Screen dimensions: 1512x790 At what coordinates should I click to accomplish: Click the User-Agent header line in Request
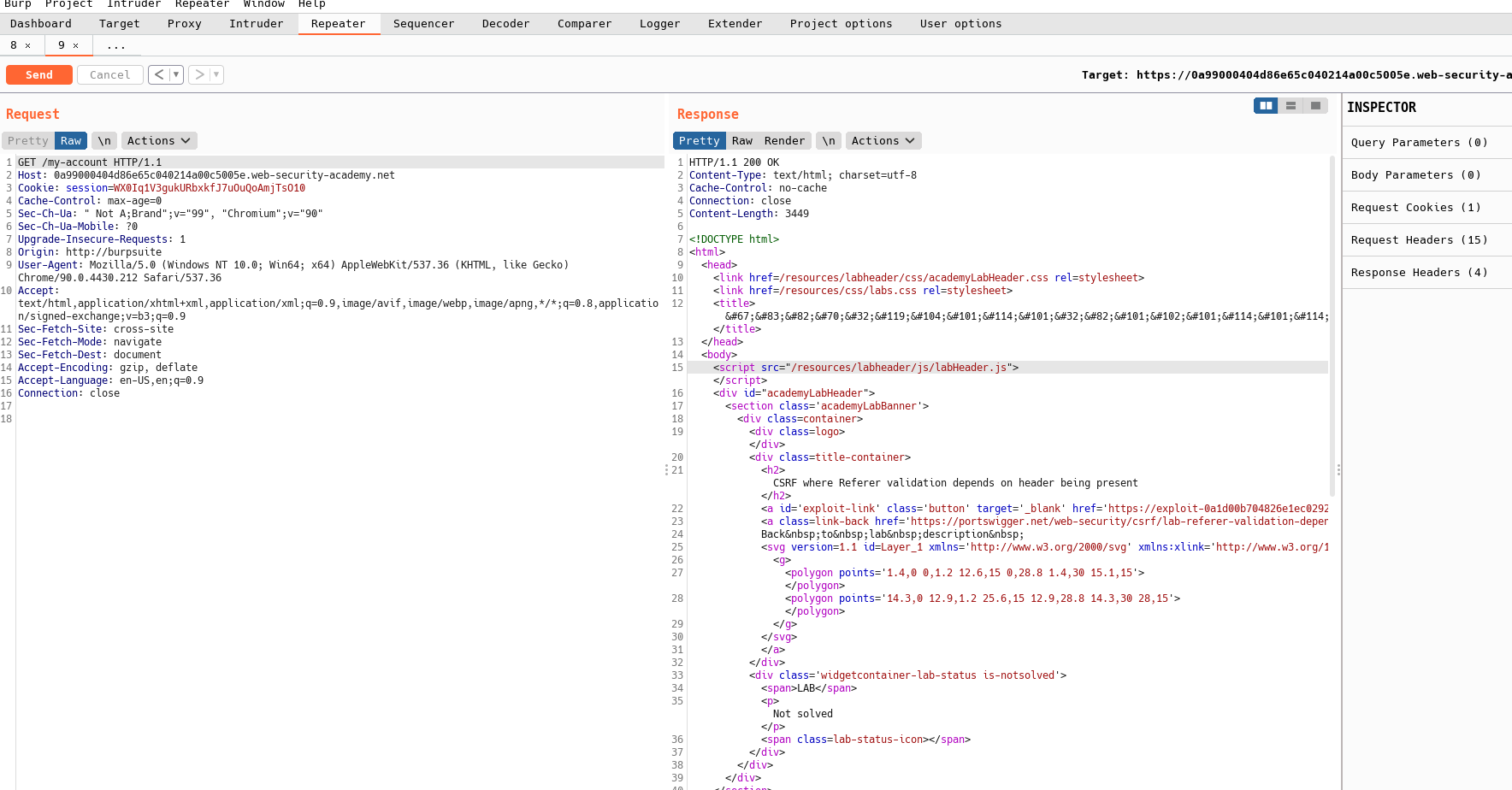[x=293, y=271]
